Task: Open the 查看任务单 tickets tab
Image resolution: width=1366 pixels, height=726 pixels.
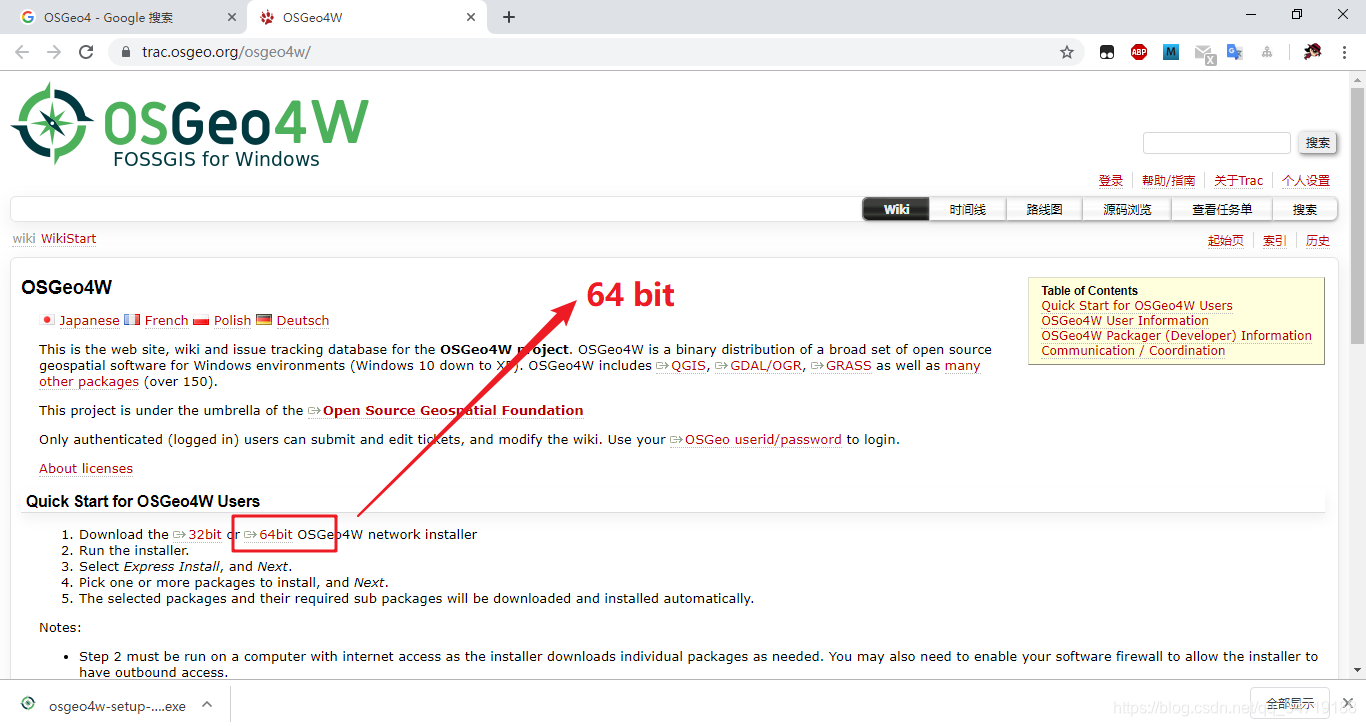Action: click(1221, 209)
